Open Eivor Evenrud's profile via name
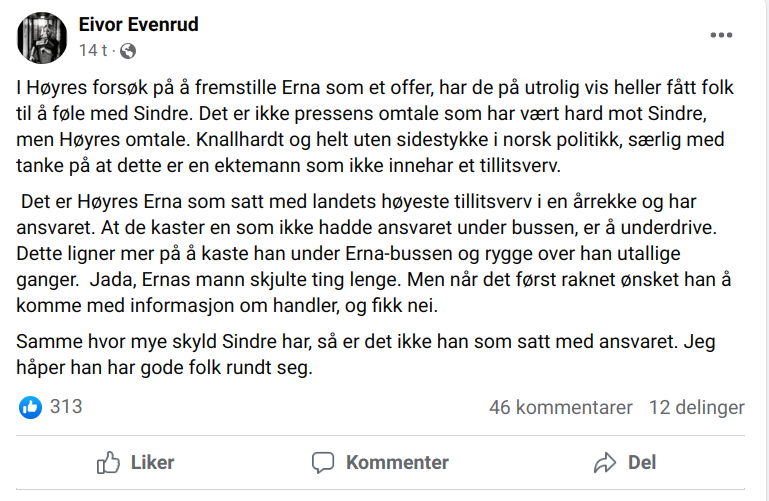This screenshot has width=769, height=501. pos(141,24)
